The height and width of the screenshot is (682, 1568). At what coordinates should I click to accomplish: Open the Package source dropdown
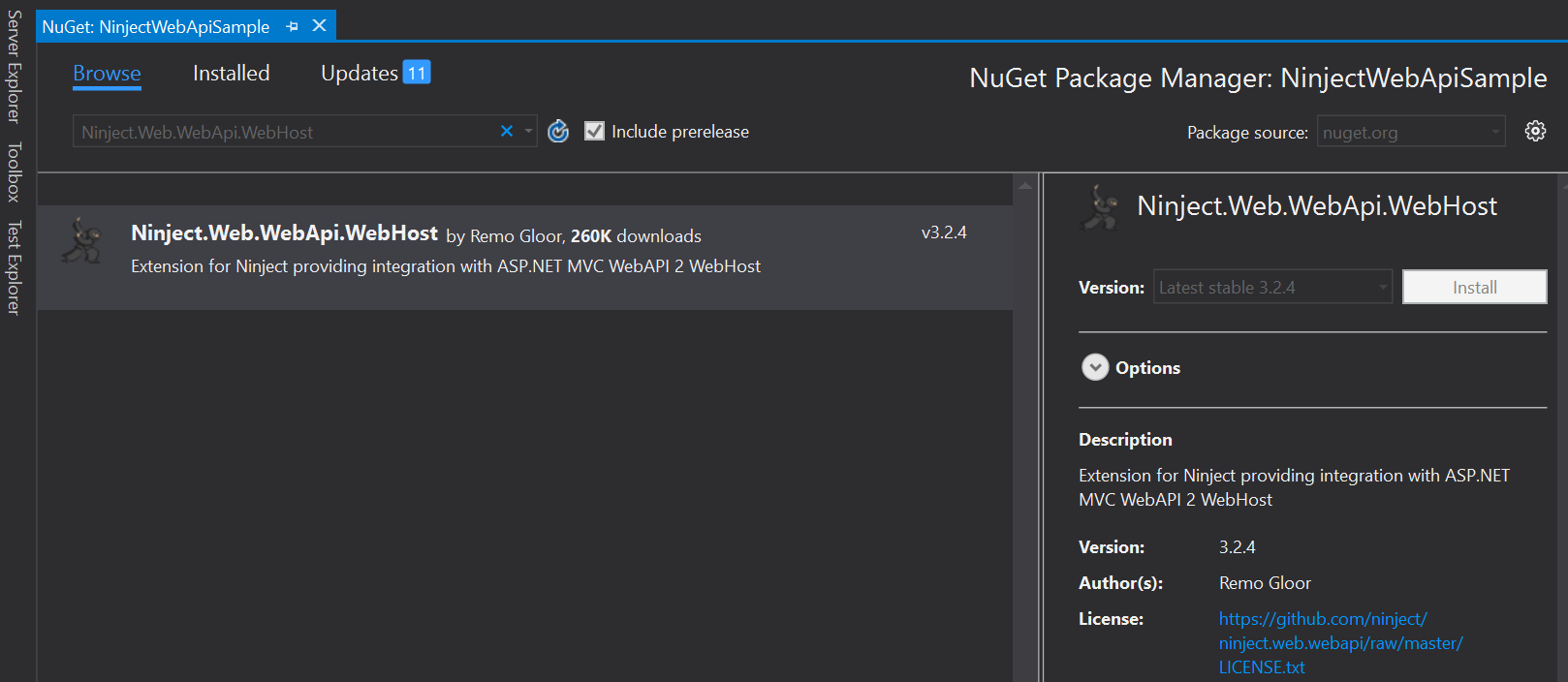[1412, 132]
